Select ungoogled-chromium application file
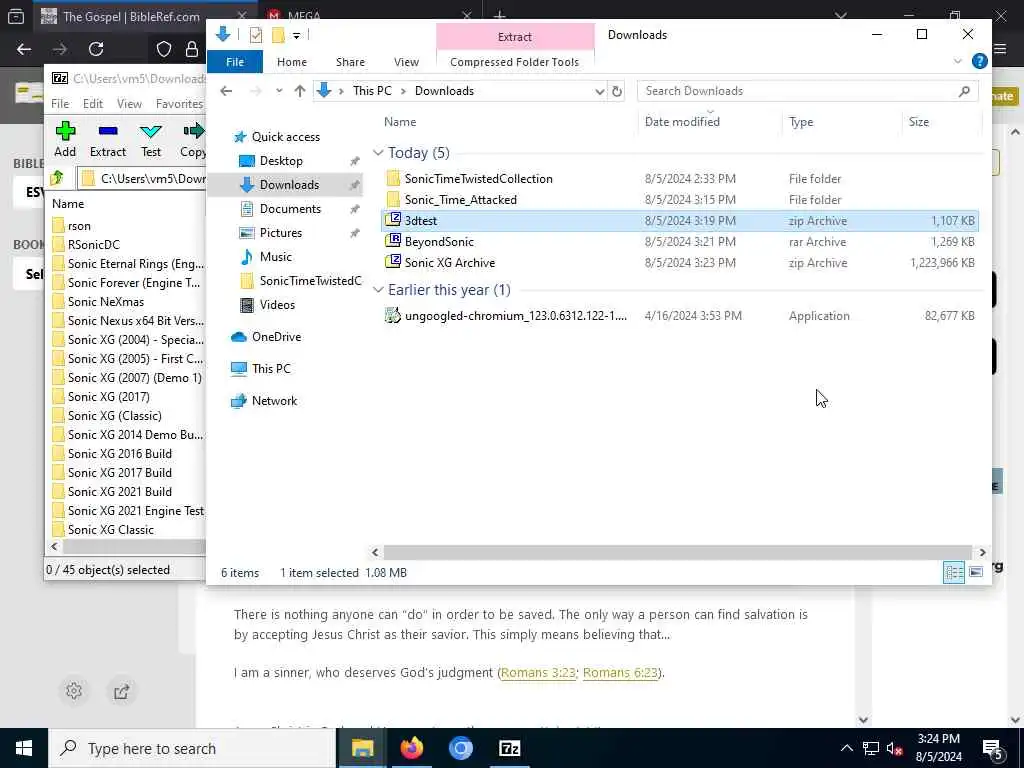This screenshot has height=768, width=1024. point(679,316)
